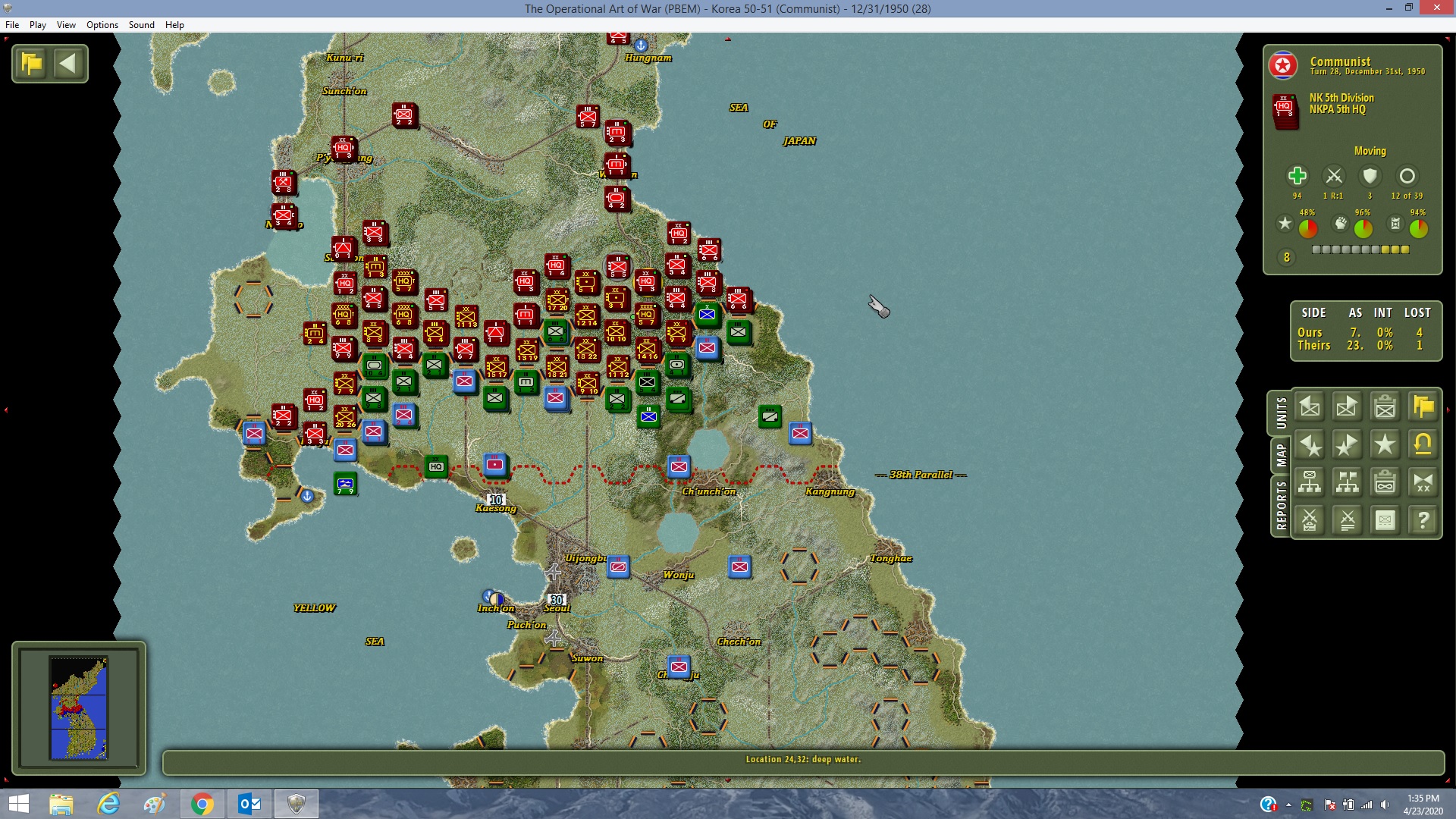Viewport: 1456px width, 819px height.
Task: Click the yellow flags icon in Units panel
Action: click(1423, 407)
